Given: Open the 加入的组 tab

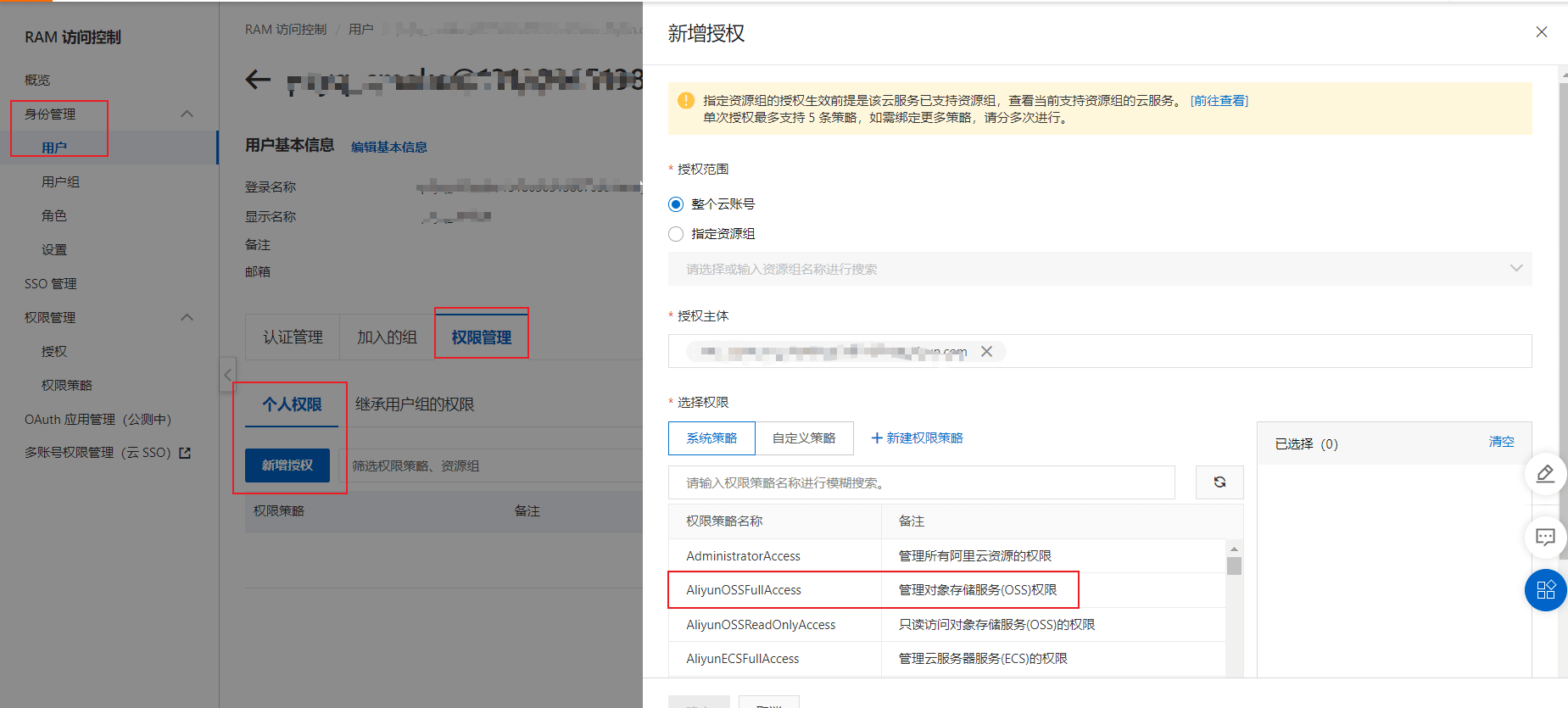Looking at the screenshot, I should click(x=387, y=337).
